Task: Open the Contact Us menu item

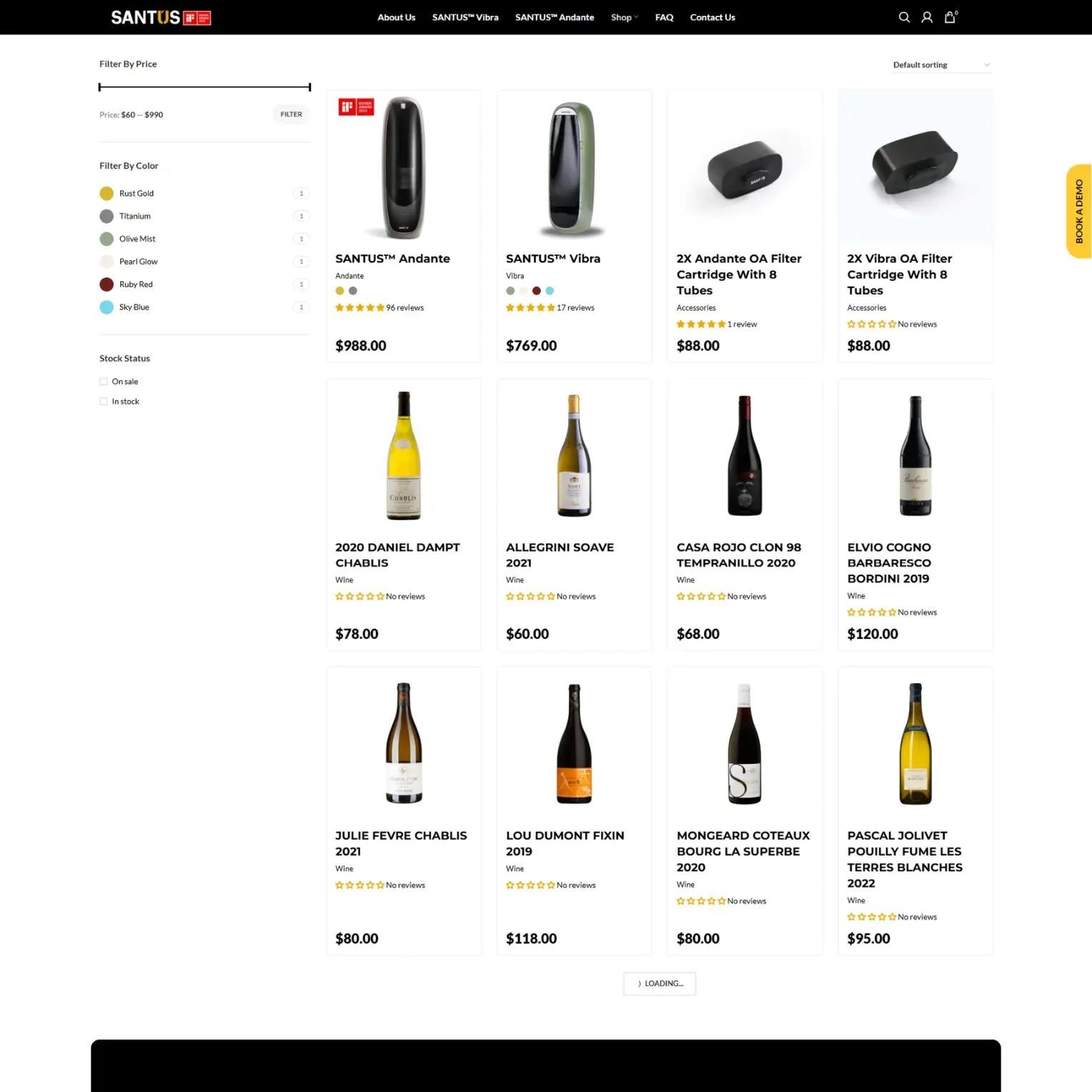Action: 713,17
